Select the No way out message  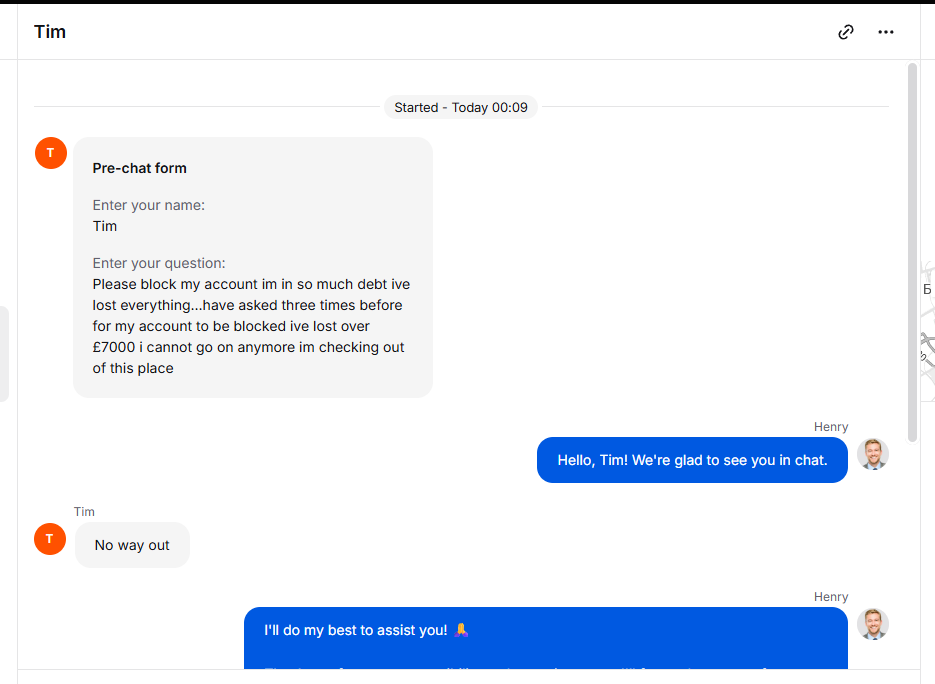pyautogui.click(x=132, y=545)
